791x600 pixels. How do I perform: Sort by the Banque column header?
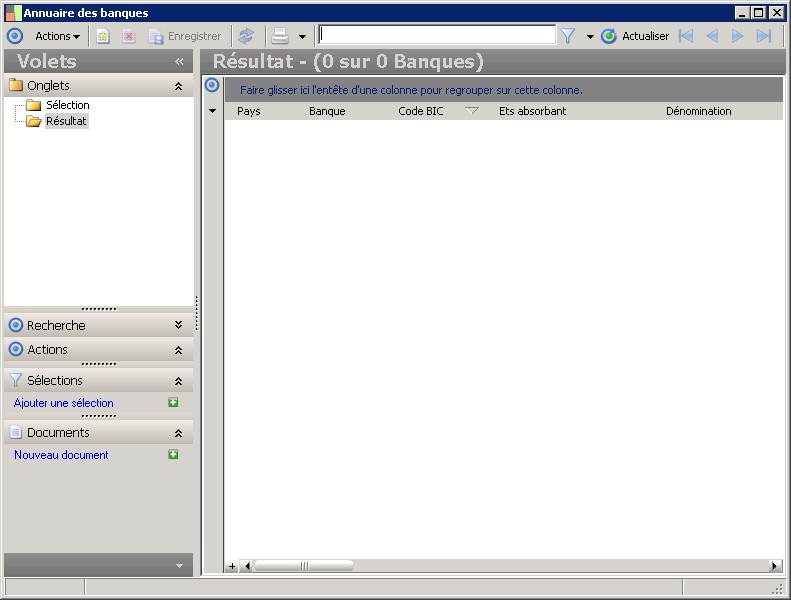327,111
